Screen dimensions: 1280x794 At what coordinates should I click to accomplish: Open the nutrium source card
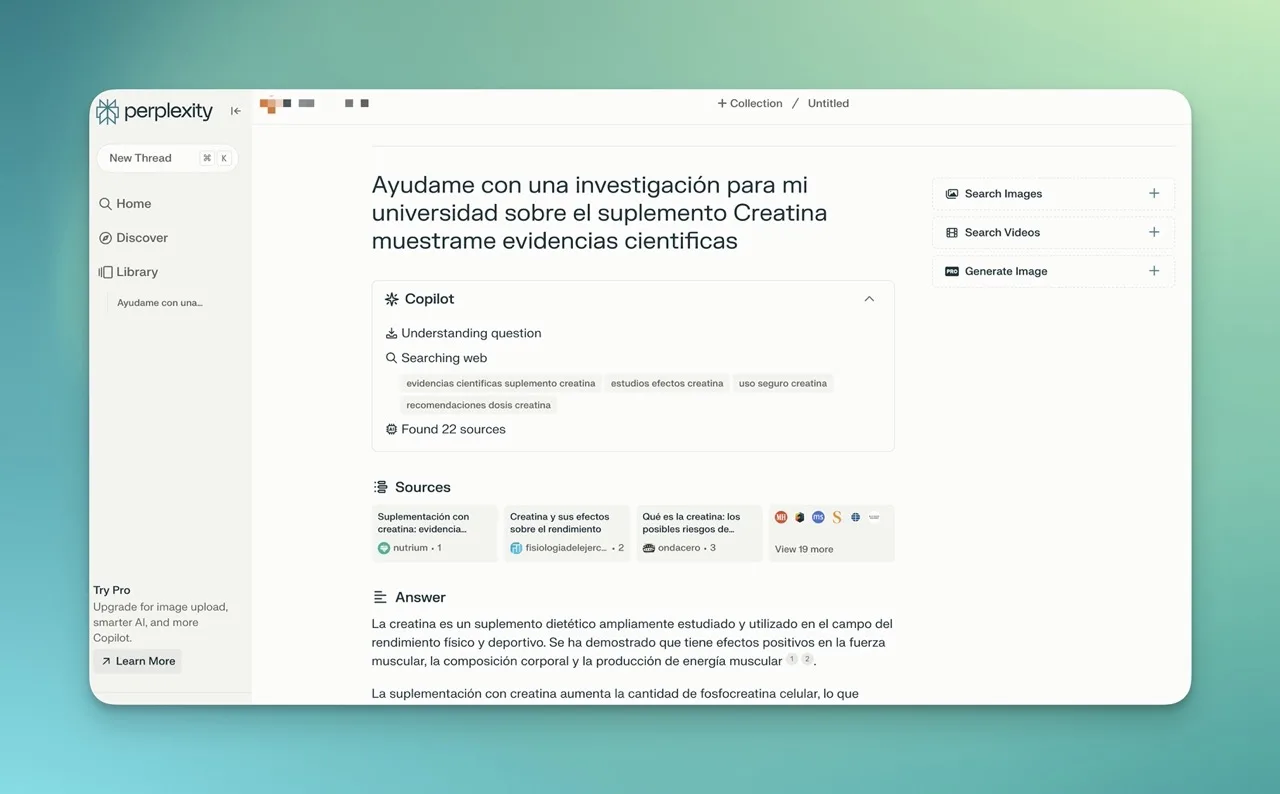[x=434, y=533]
